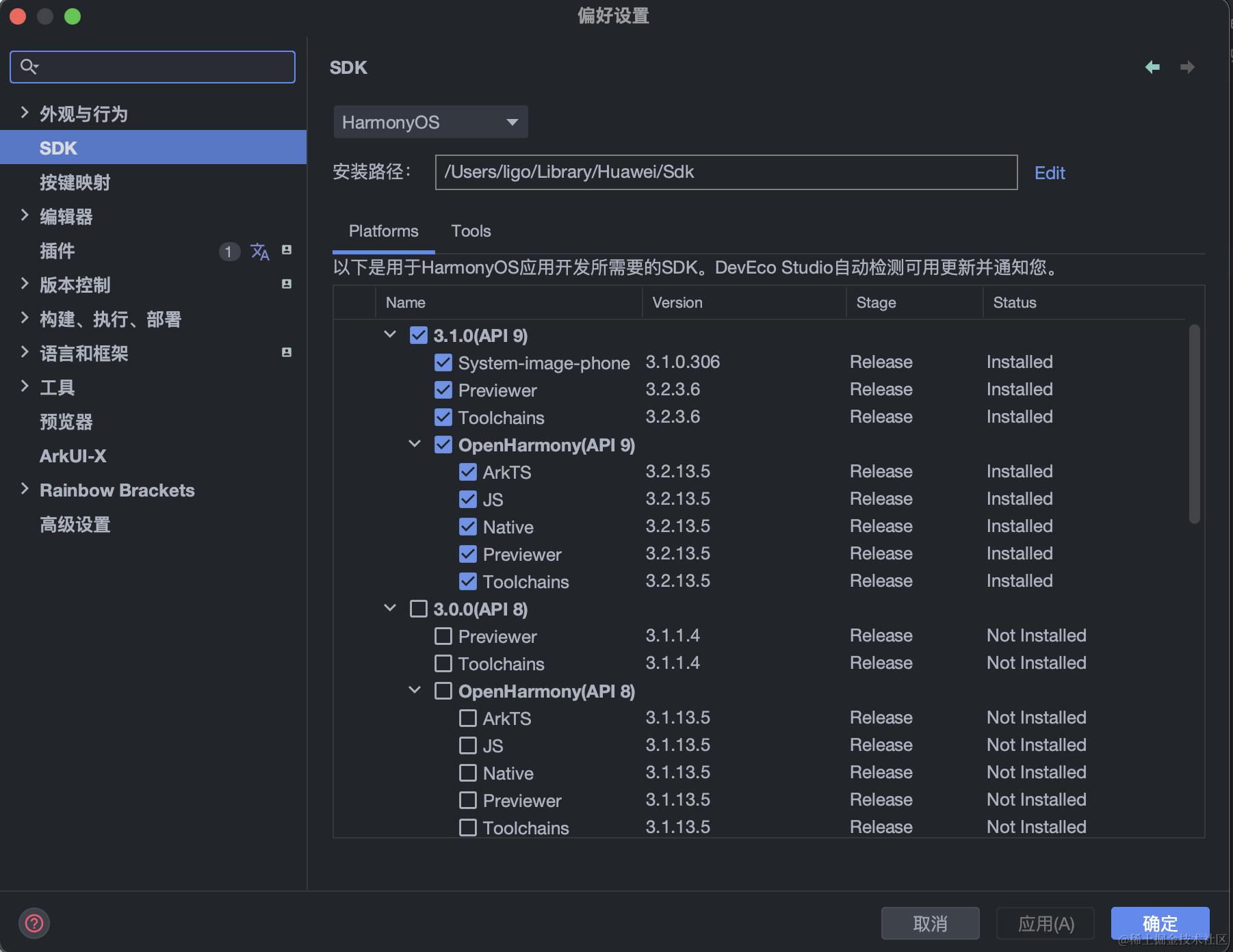Toggle the OpenHarmony(API 9) checkbox

point(443,445)
